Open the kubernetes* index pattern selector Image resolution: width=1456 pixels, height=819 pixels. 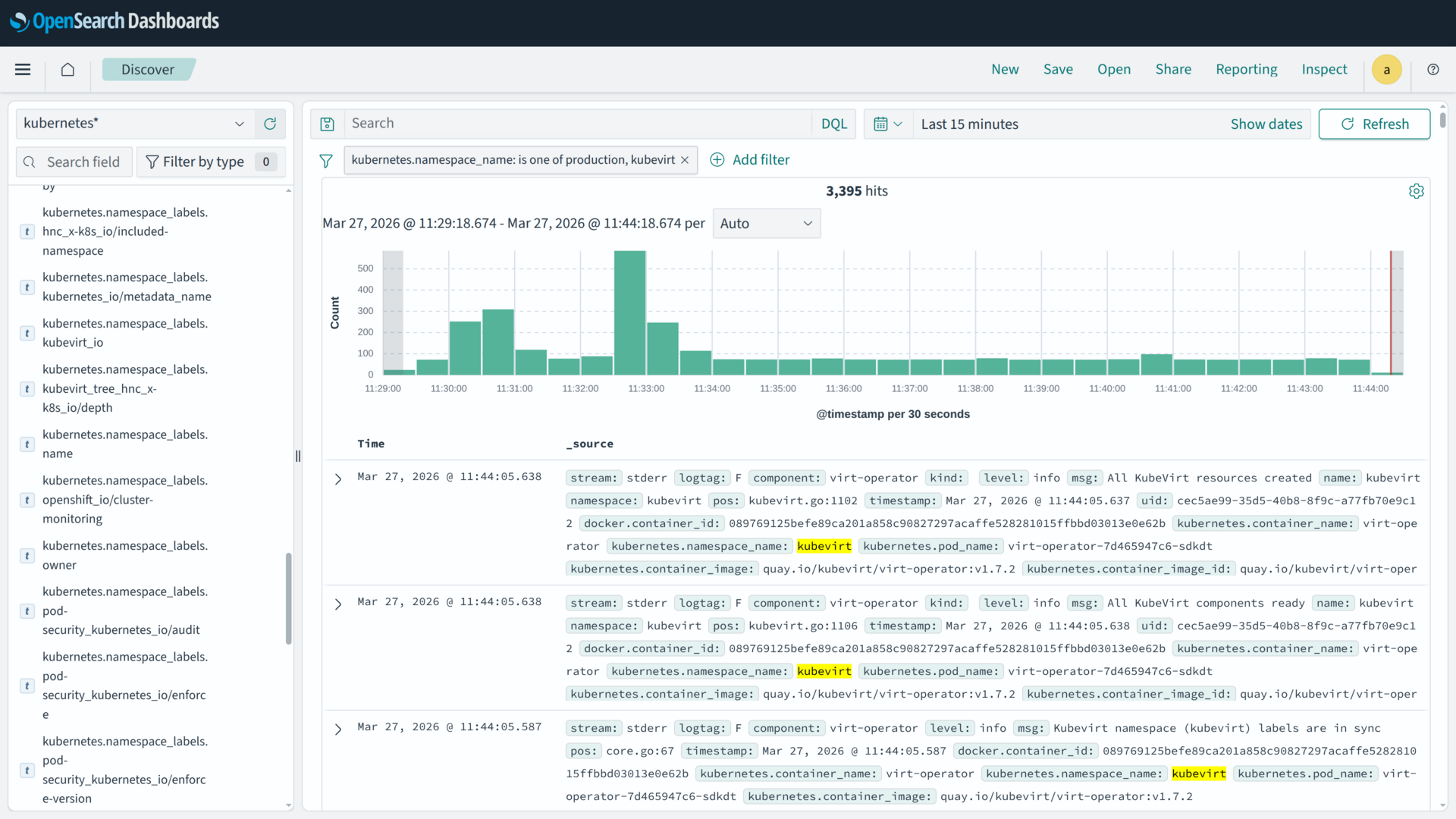point(134,124)
